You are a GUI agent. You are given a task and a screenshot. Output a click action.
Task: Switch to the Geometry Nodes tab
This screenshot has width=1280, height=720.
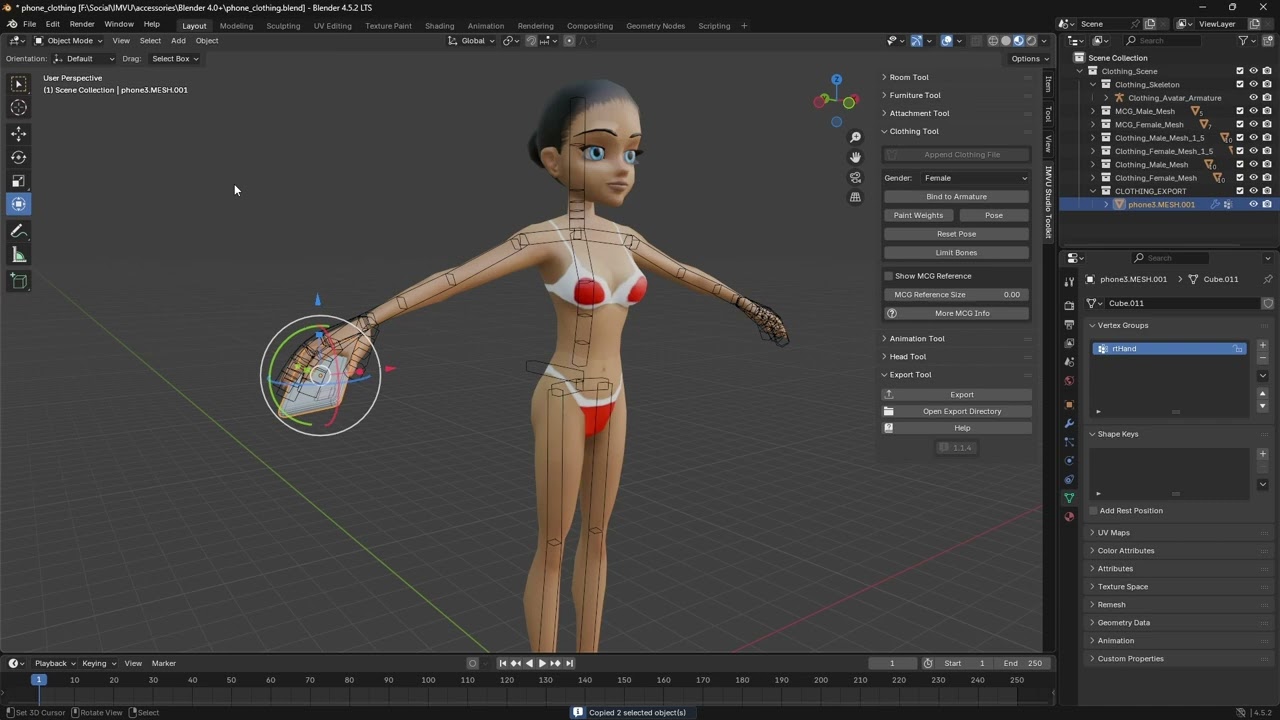coord(655,26)
